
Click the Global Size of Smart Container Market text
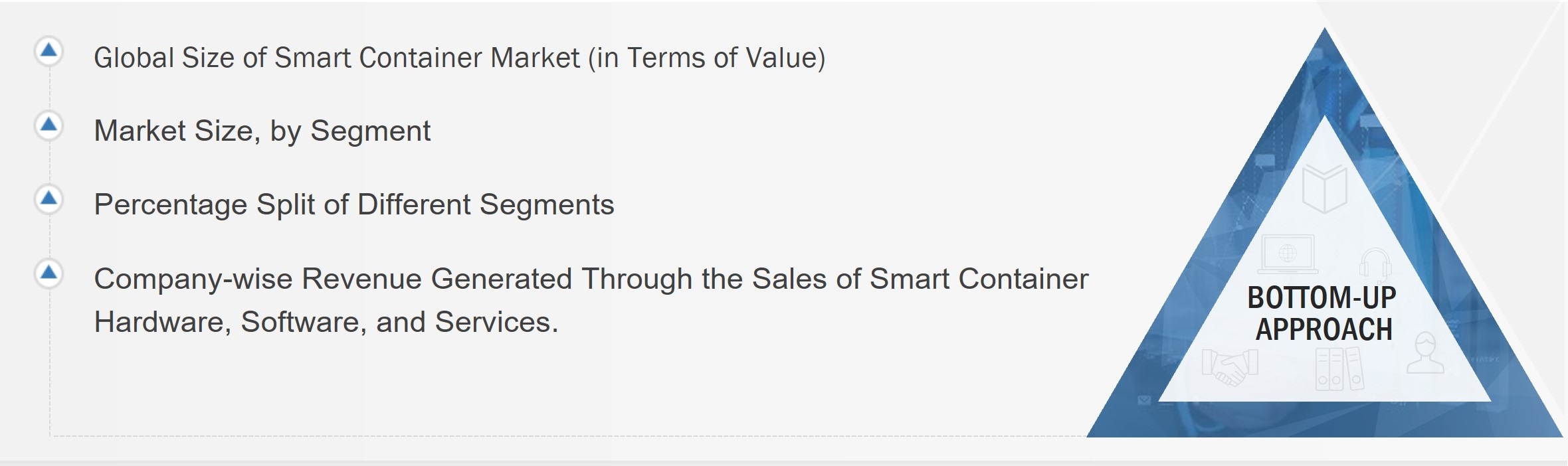(x=459, y=58)
